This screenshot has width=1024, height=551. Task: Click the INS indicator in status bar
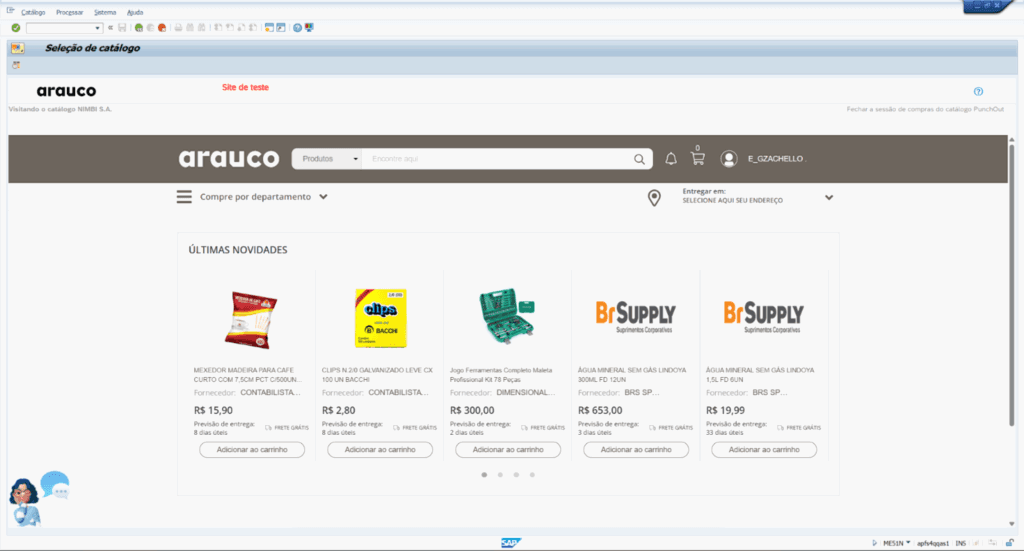(961, 543)
